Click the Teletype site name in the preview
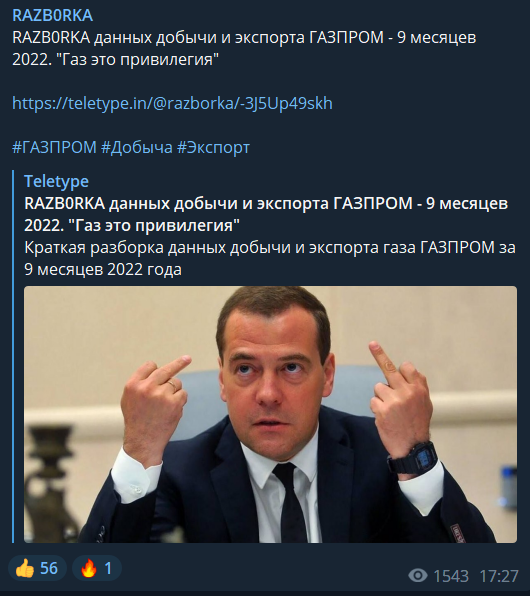530x596 pixels. click(x=56, y=181)
